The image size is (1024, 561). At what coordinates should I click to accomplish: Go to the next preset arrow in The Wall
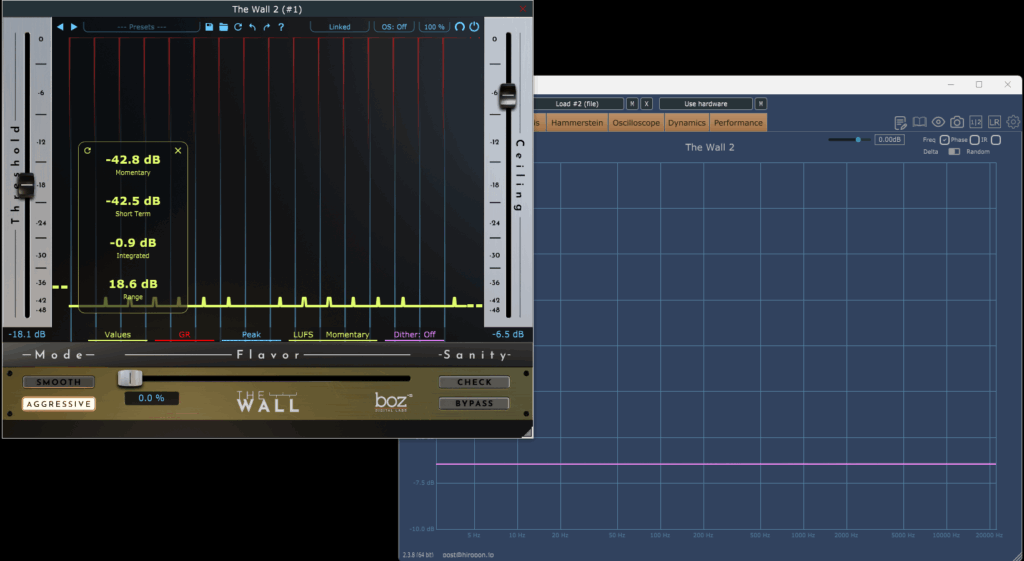[74, 27]
